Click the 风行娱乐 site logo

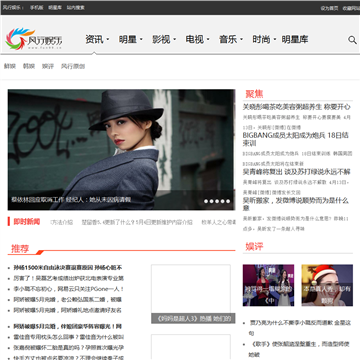[34, 39]
